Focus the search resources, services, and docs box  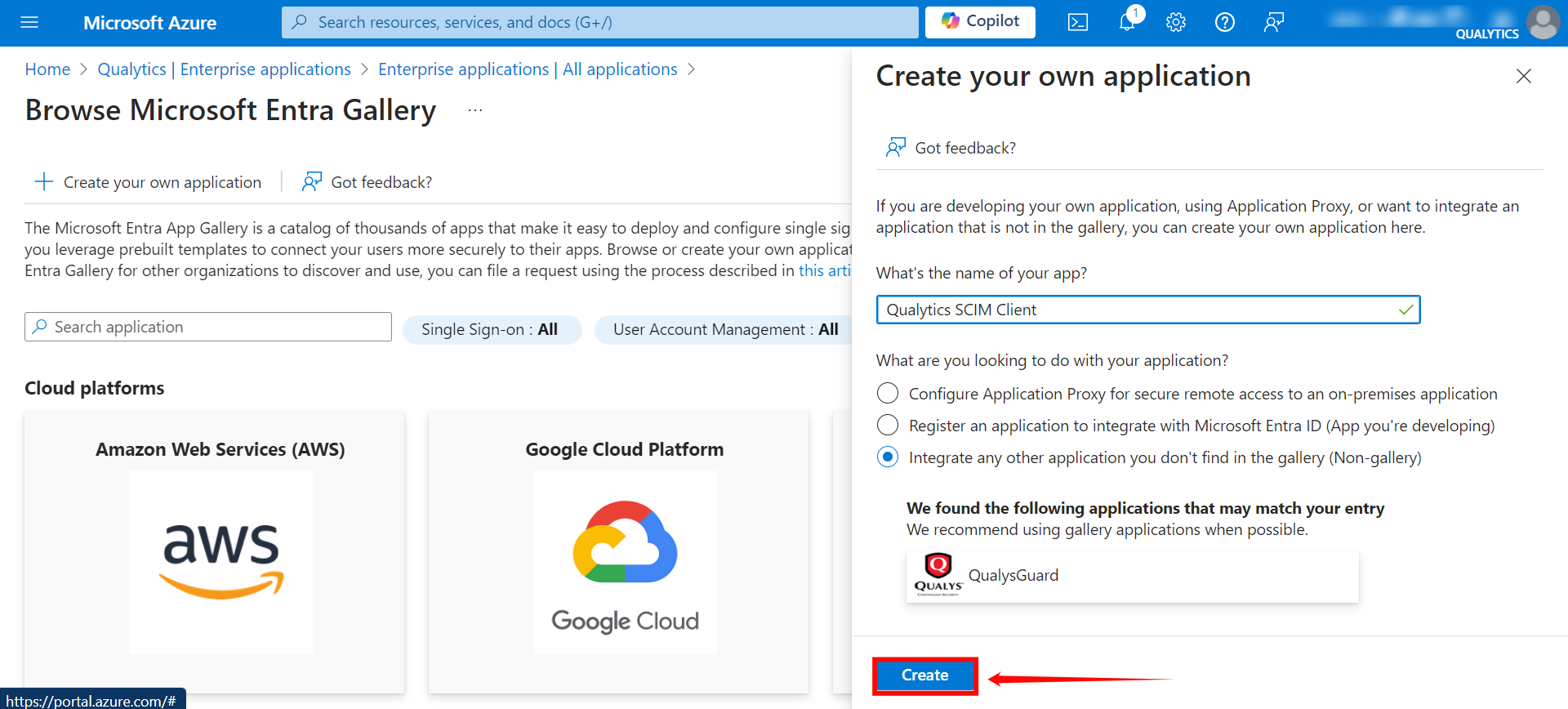(x=599, y=22)
